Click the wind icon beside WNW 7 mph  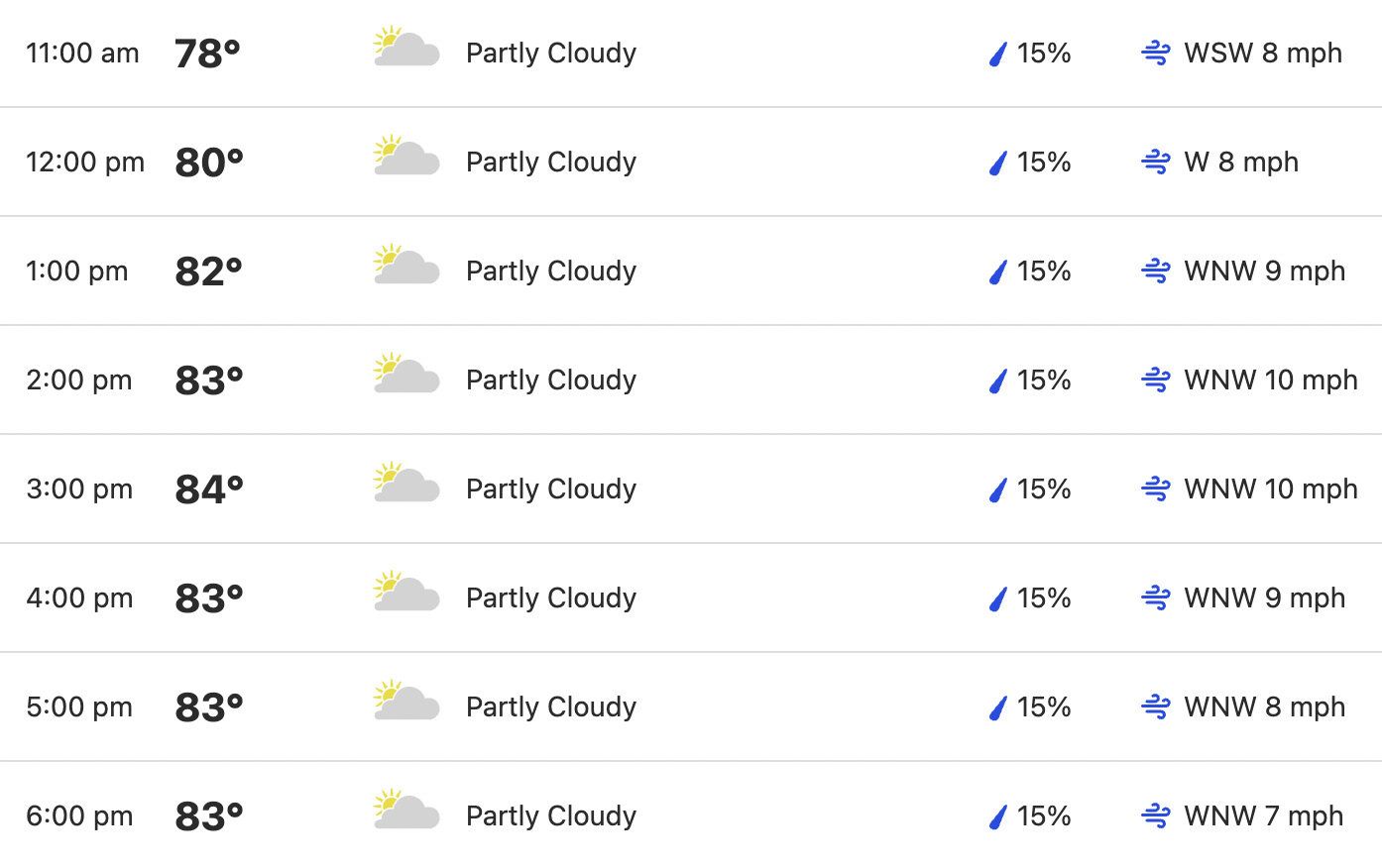[1156, 815]
